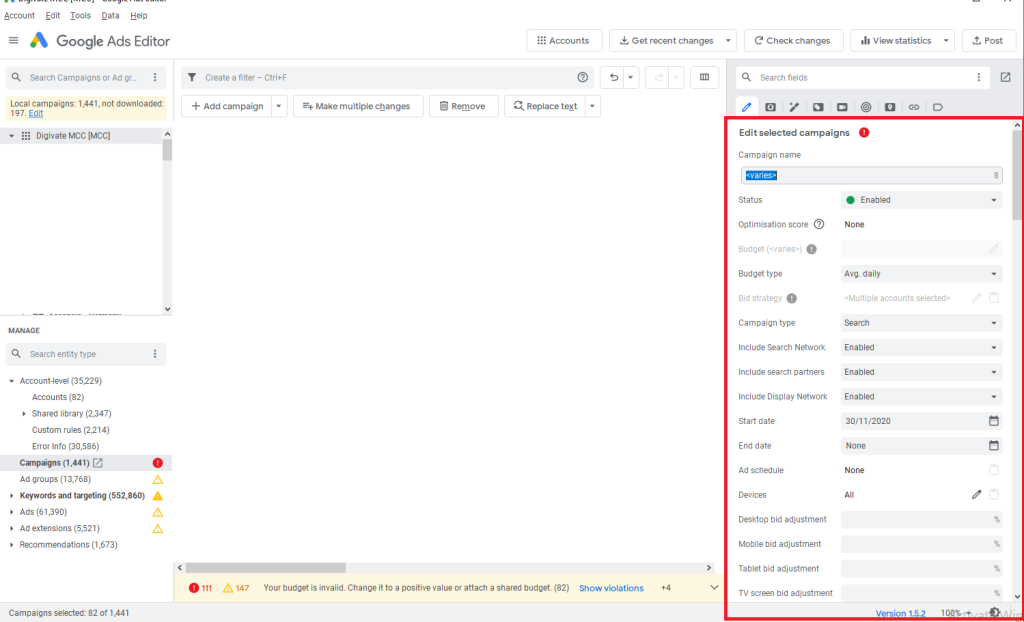Open the Campaign type dropdown
The width and height of the screenshot is (1024, 622).
pyautogui.click(x=921, y=323)
